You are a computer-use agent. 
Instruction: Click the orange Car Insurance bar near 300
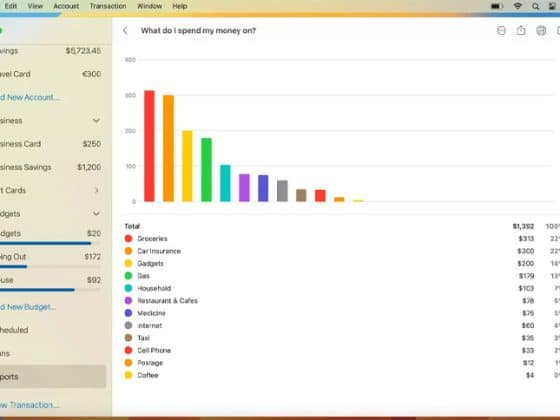click(x=168, y=148)
